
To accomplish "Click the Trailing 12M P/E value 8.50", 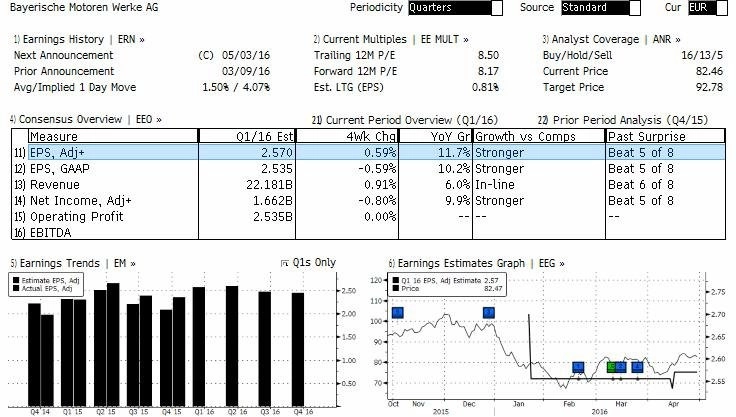I will 488,55.
